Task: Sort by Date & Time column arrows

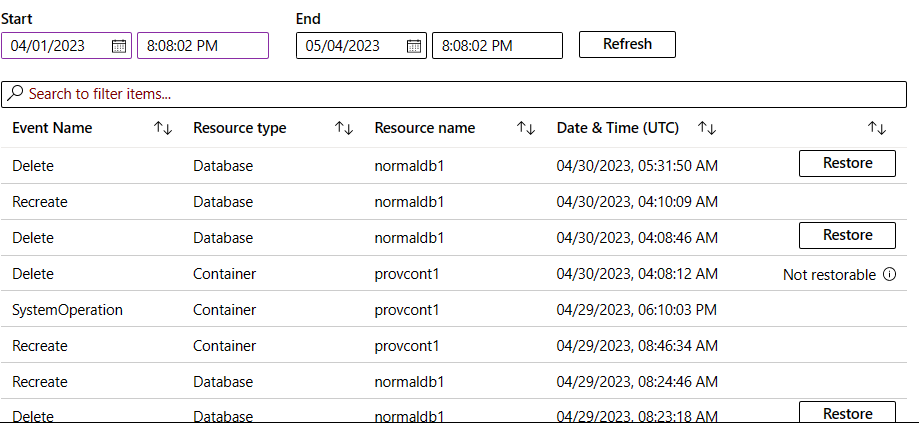Action: click(707, 128)
